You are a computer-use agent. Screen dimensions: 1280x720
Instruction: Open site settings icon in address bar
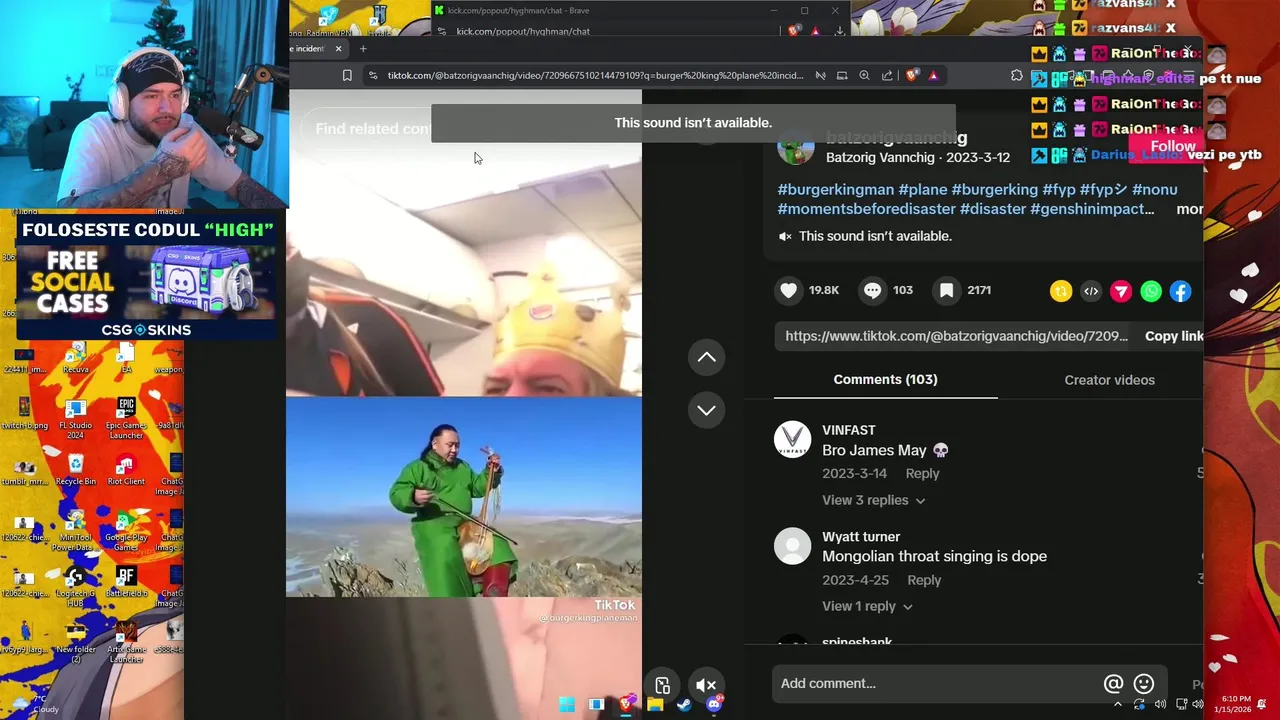coord(373,75)
